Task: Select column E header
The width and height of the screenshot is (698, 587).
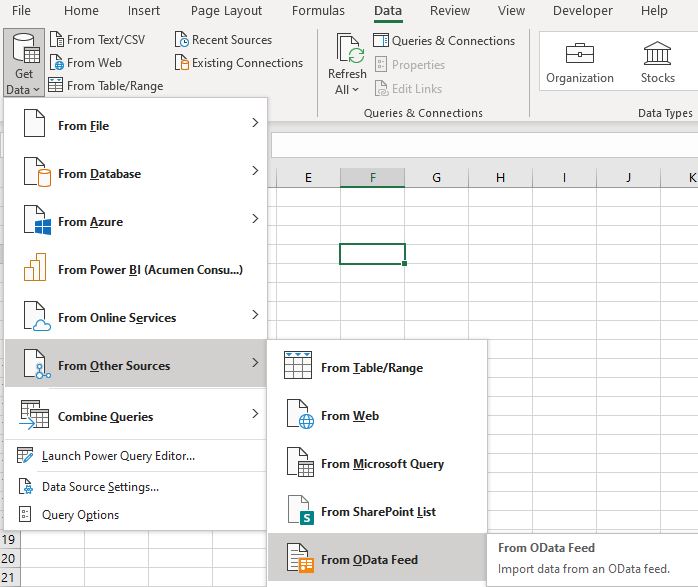Action: [x=308, y=178]
